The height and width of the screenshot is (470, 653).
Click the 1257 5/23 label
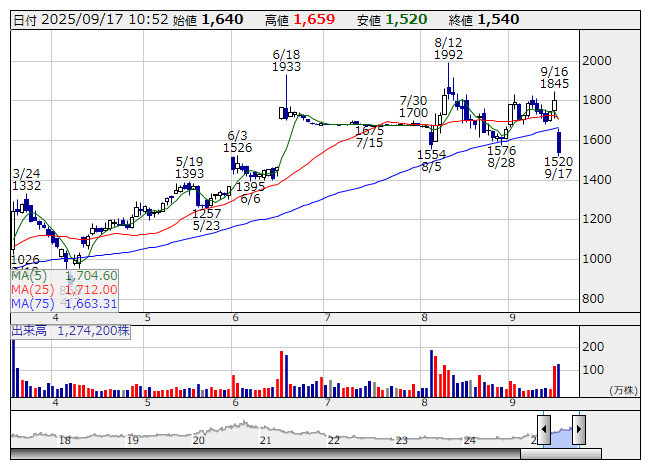click(207, 219)
